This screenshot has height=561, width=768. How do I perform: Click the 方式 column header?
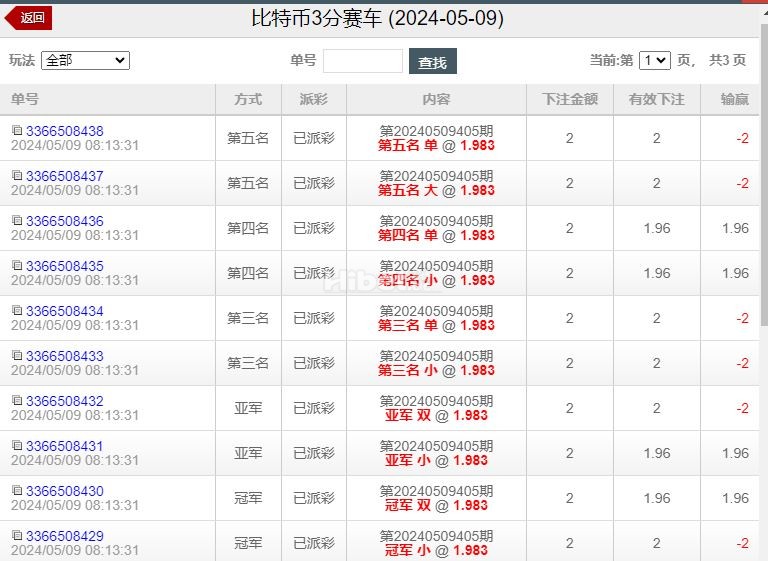pos(248,99)
